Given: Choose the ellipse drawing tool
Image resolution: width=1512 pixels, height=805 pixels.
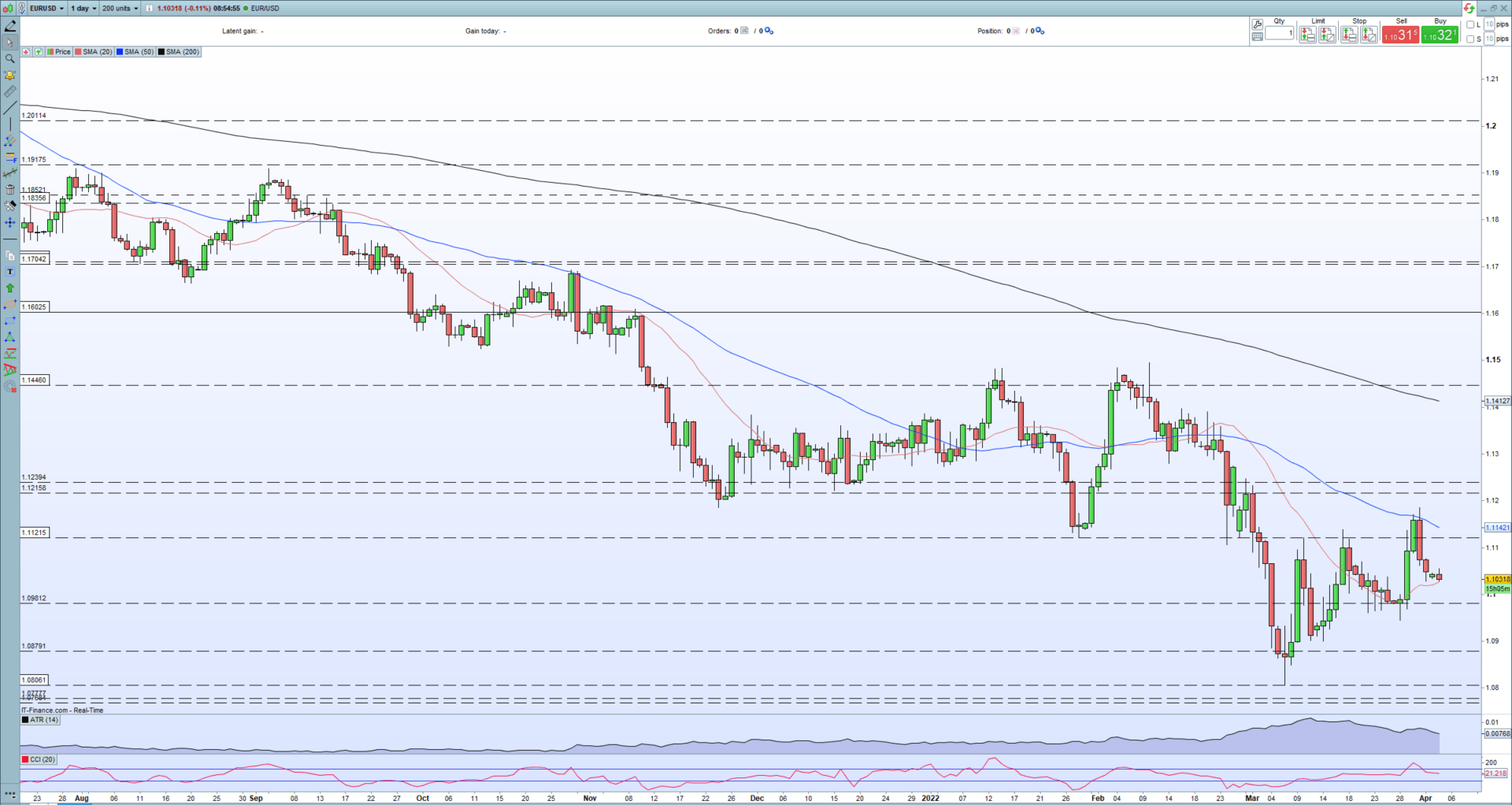Looking at the screenshot, I should (x=10, y=304).
